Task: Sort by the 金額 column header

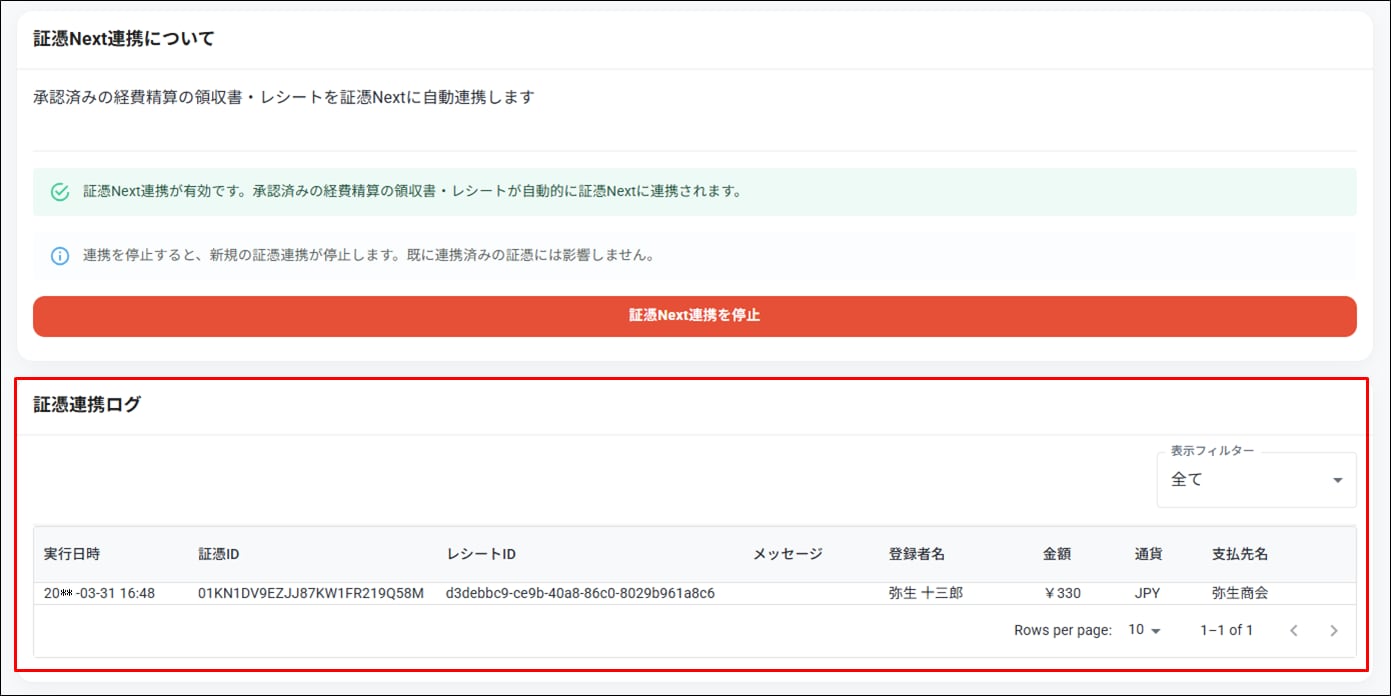Action: click(x=1057, y=554)
